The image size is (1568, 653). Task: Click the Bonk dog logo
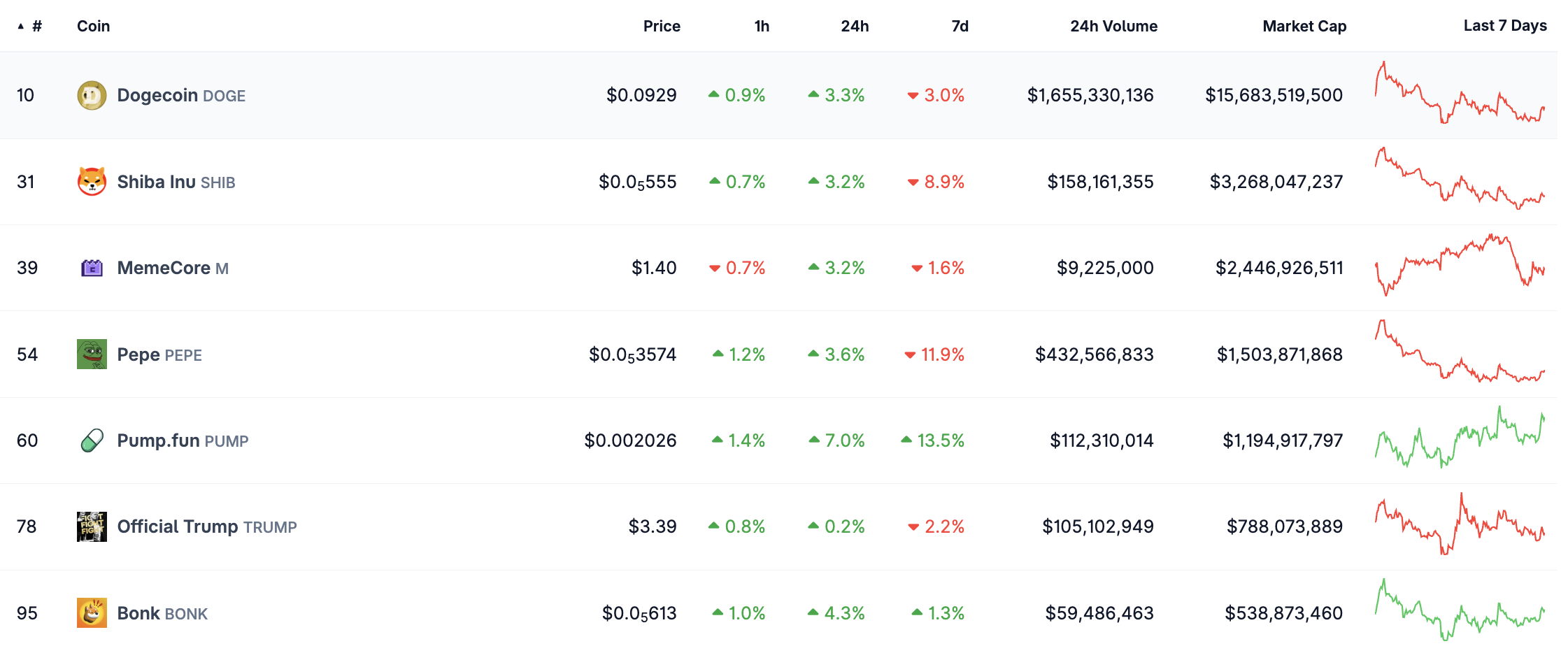click(91, 613)
